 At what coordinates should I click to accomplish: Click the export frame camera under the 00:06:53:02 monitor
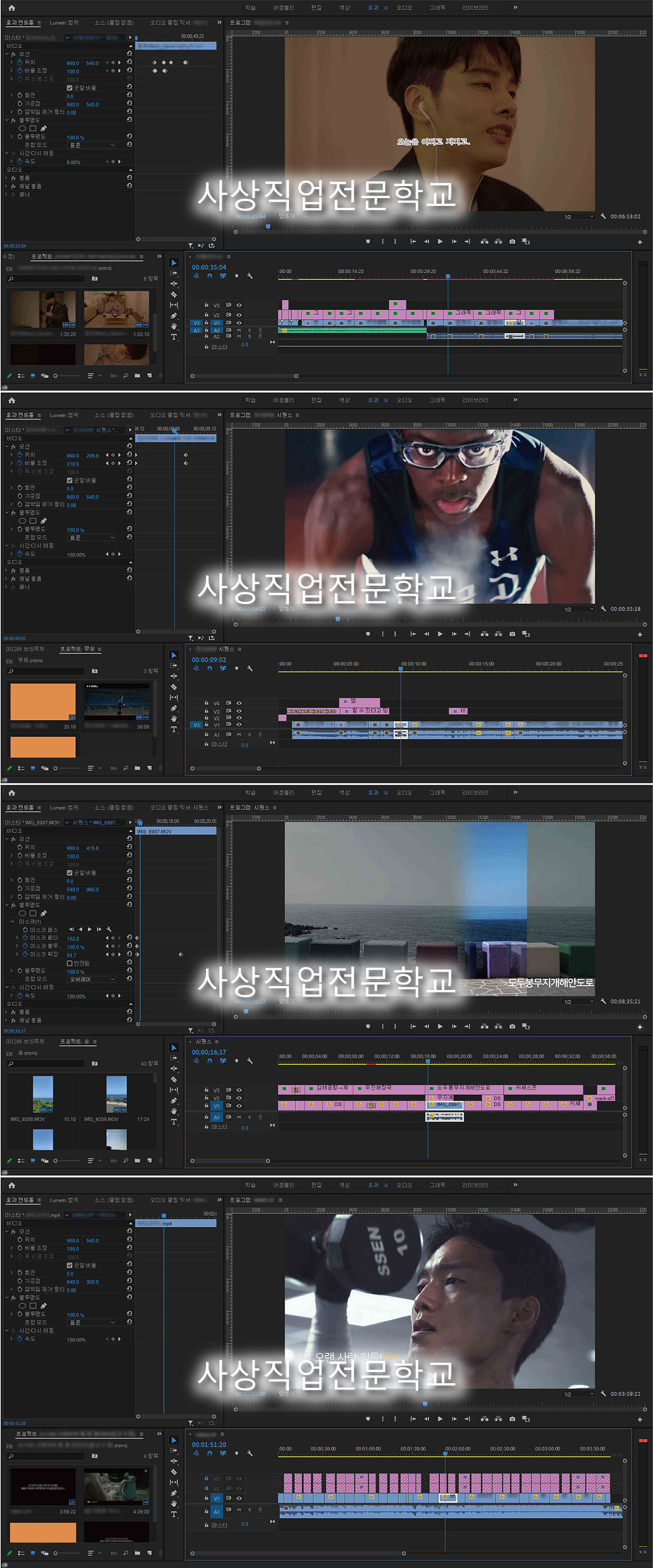pyautogui.click(x=512, y=242)
